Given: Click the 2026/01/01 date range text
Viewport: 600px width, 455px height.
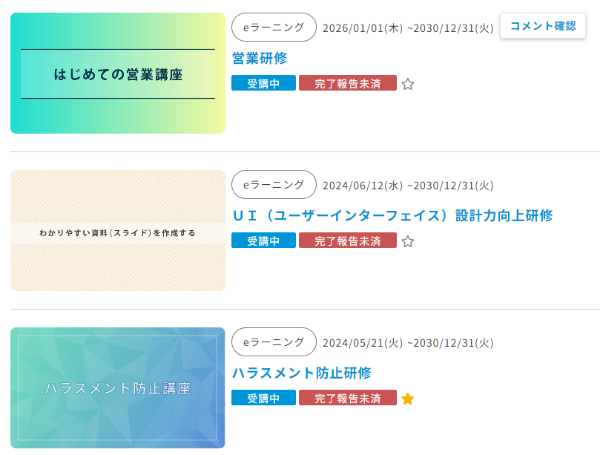Looking at the screenshot, I should click(x=408, y=28).
